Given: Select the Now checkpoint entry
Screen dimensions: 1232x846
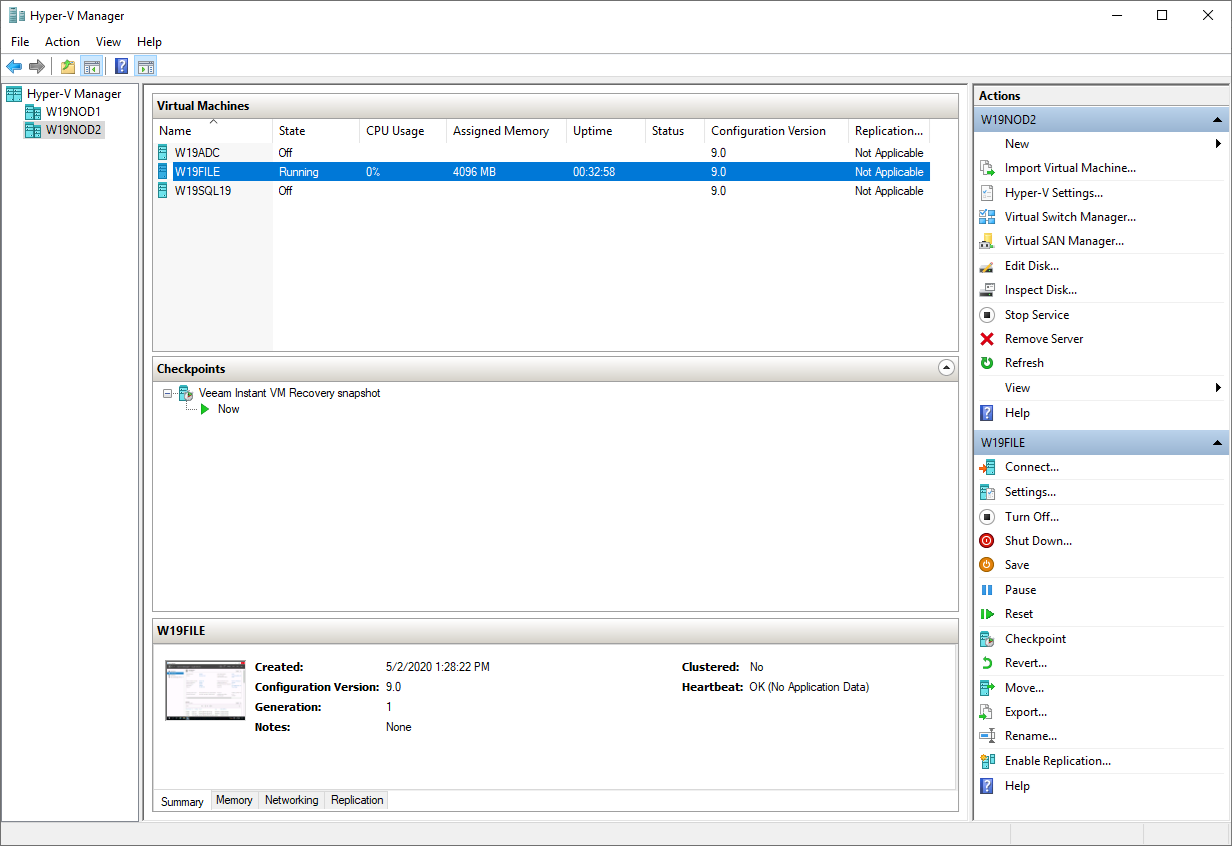Looking at the screenshot, I should pos(228,409).
